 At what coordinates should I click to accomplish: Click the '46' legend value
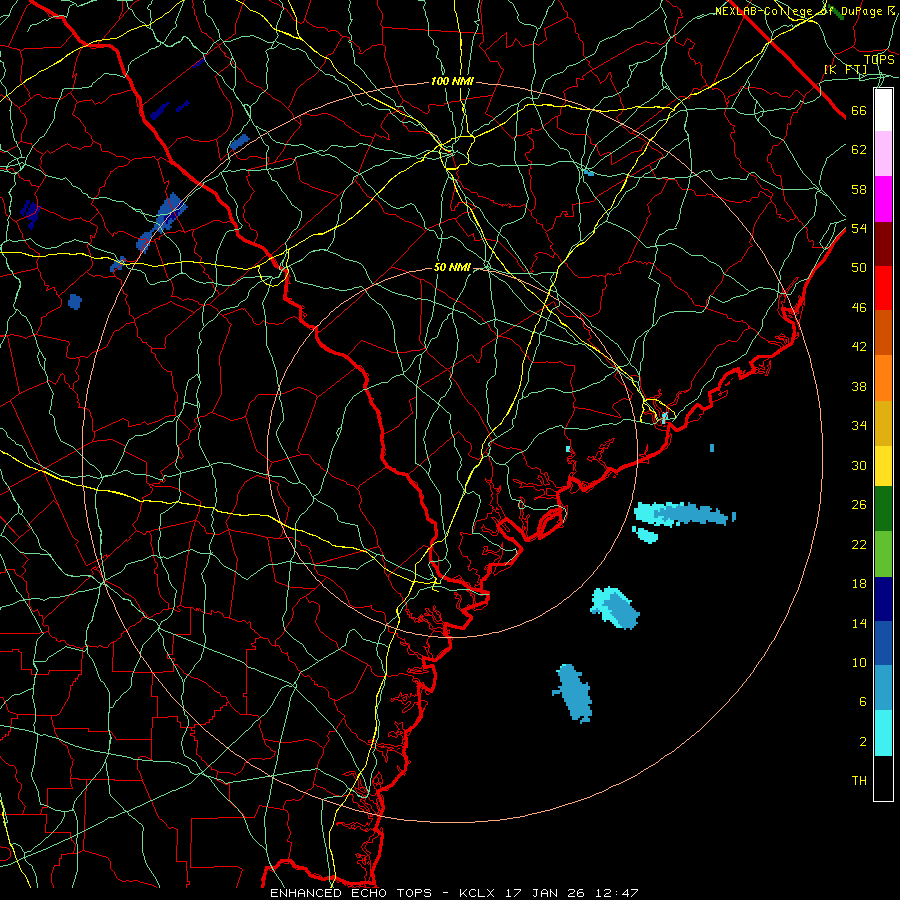tap(859, 307)
